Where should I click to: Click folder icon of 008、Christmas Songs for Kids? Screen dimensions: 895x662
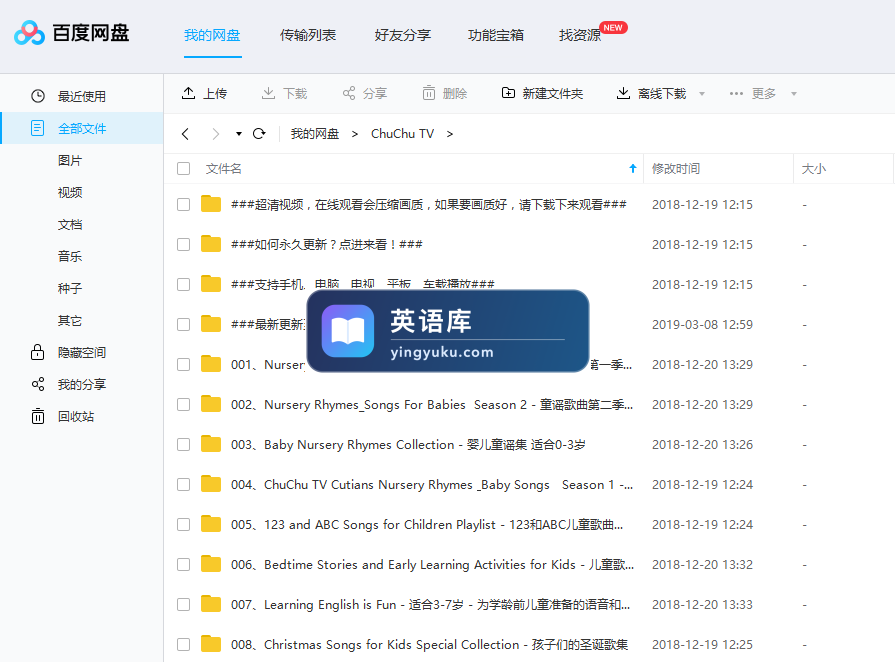point(211,644)
